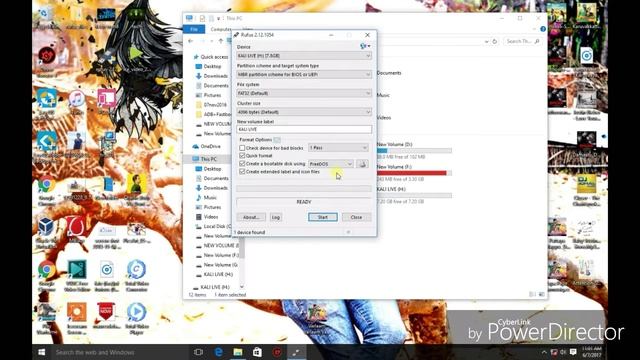
Task: Open the Windows Start menu
Action: pyautogui.click(x=41, y=352)
